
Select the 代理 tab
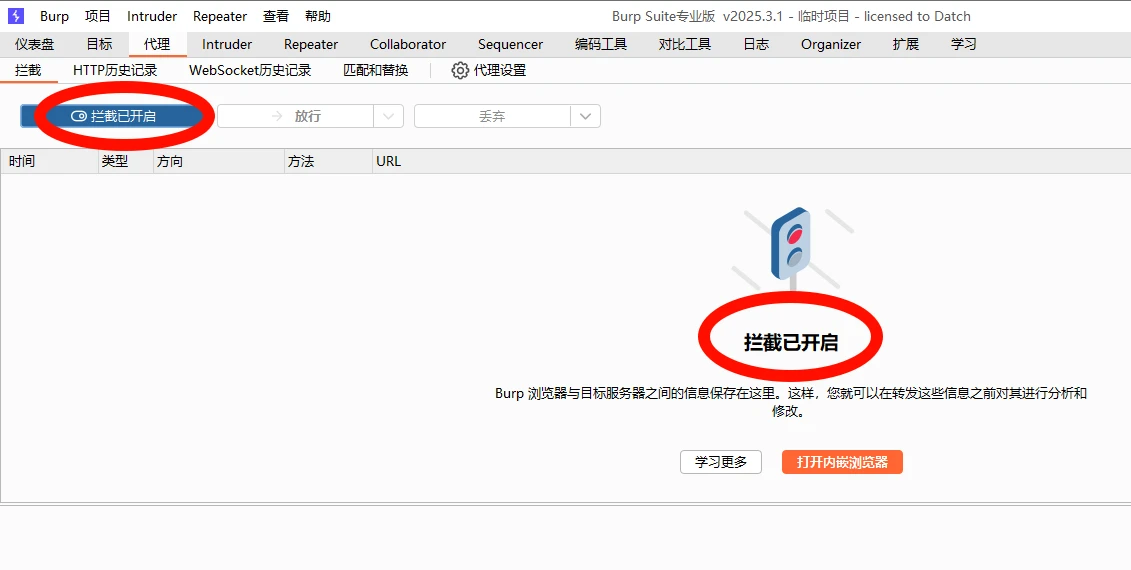click(x=157, y=44)
